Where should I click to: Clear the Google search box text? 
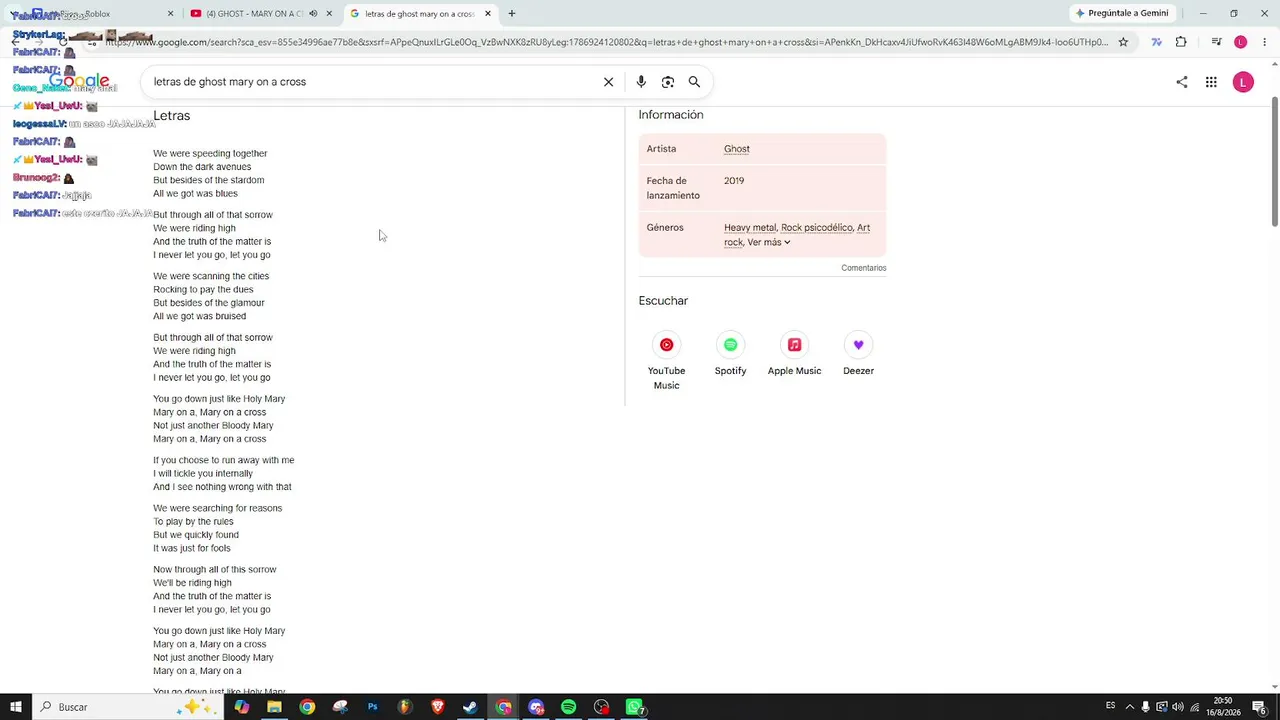click(x=608, y=82)
